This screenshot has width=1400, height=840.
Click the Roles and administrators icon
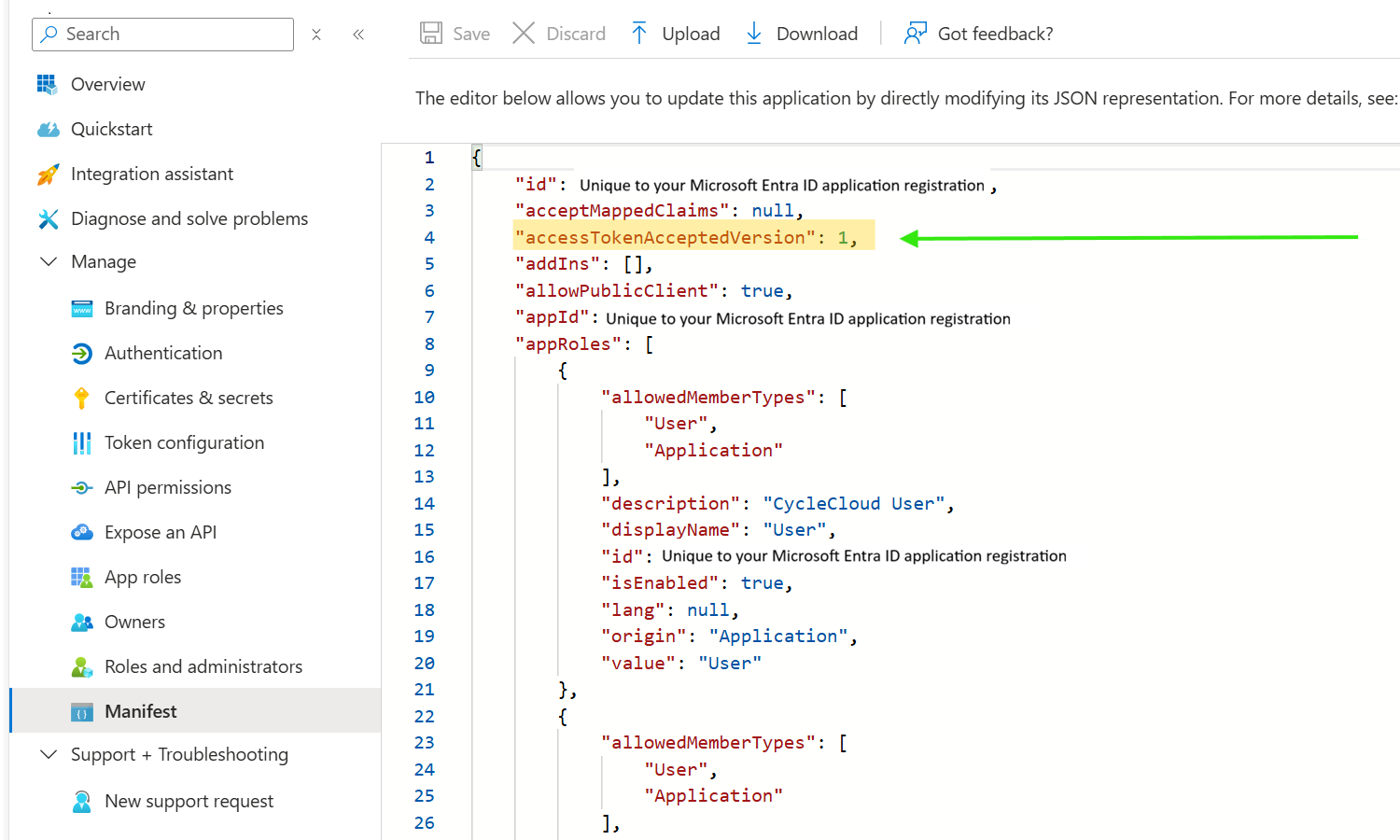click(x=82, y=666)
